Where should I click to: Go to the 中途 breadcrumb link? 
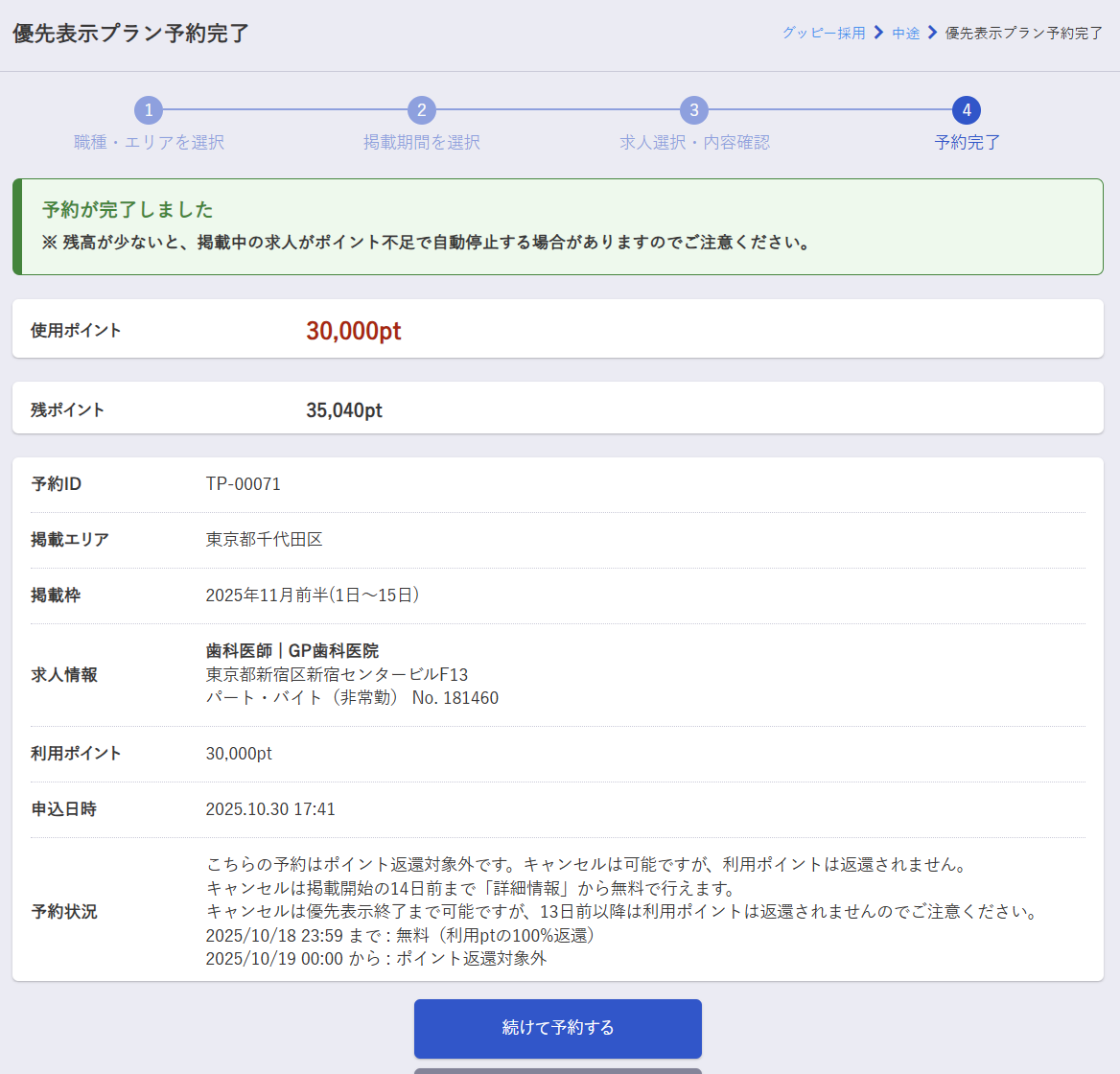click(x=905, y=33)
